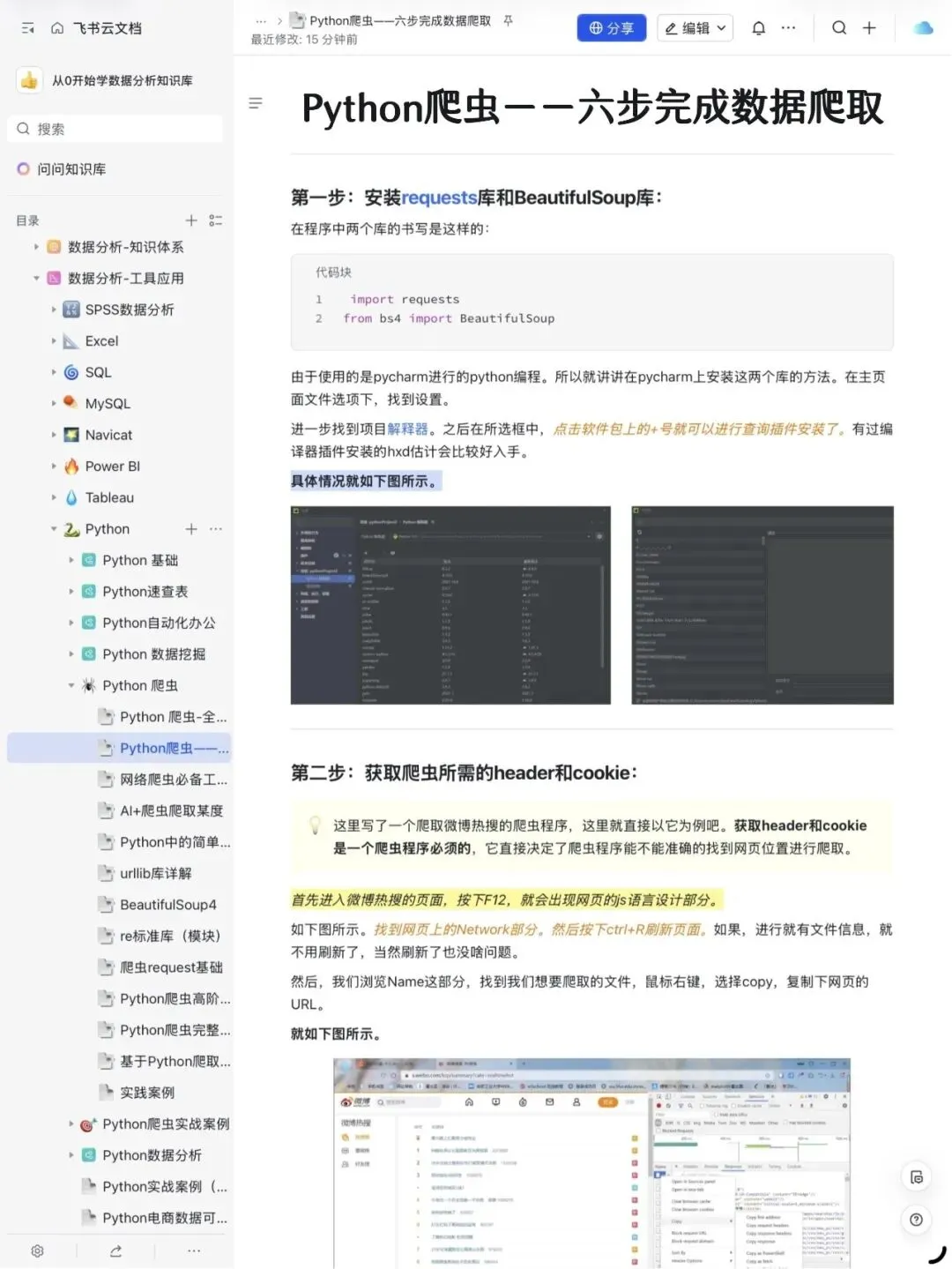Open the Python电商数据可... page
This screenshot has height=1269, width=952.
point(165,1218)
